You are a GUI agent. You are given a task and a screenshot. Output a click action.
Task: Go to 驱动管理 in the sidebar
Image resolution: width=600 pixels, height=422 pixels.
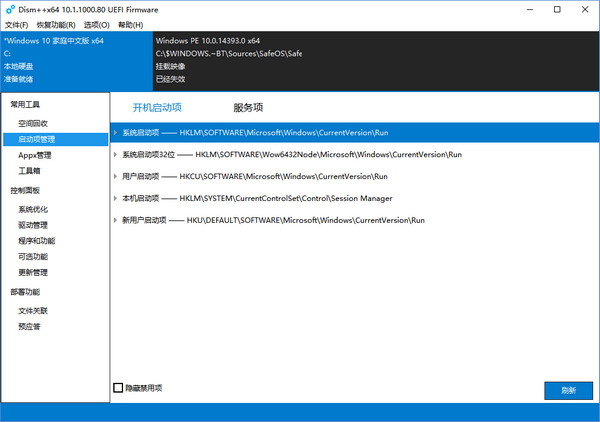pos(33,225)
